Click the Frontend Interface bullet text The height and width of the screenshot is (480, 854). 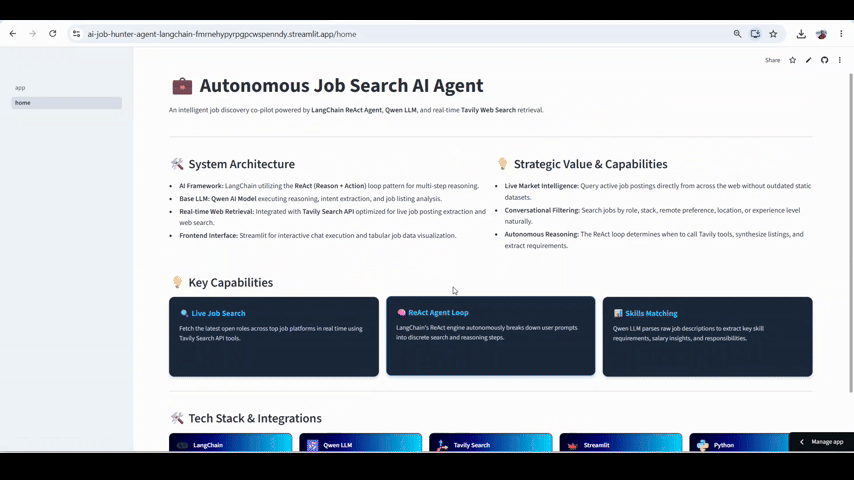click(x=318, y=235)
